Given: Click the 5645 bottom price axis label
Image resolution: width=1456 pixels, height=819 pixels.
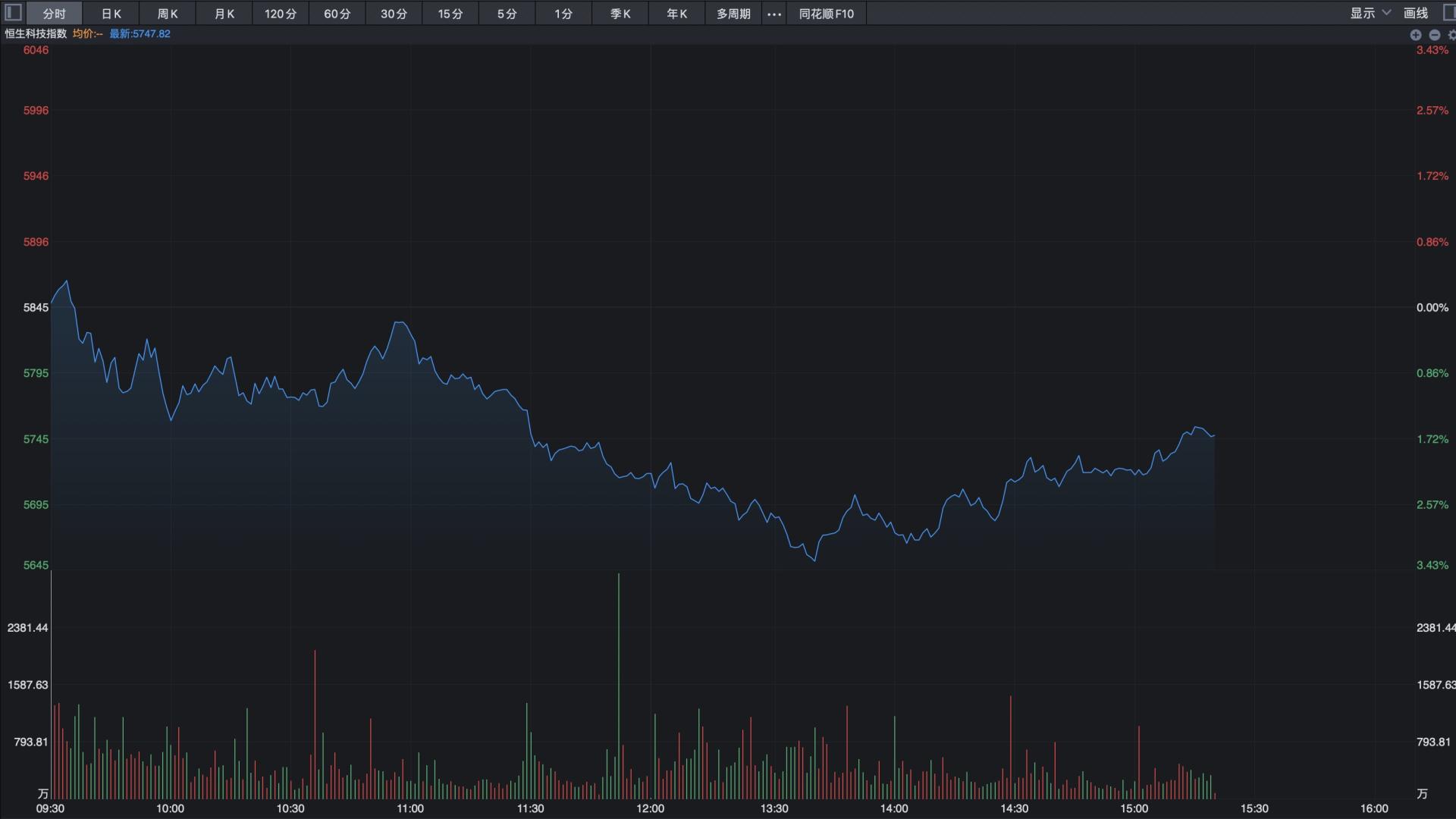Looking at the screenshot, I should pyautogui.click(x=36, y=565).
